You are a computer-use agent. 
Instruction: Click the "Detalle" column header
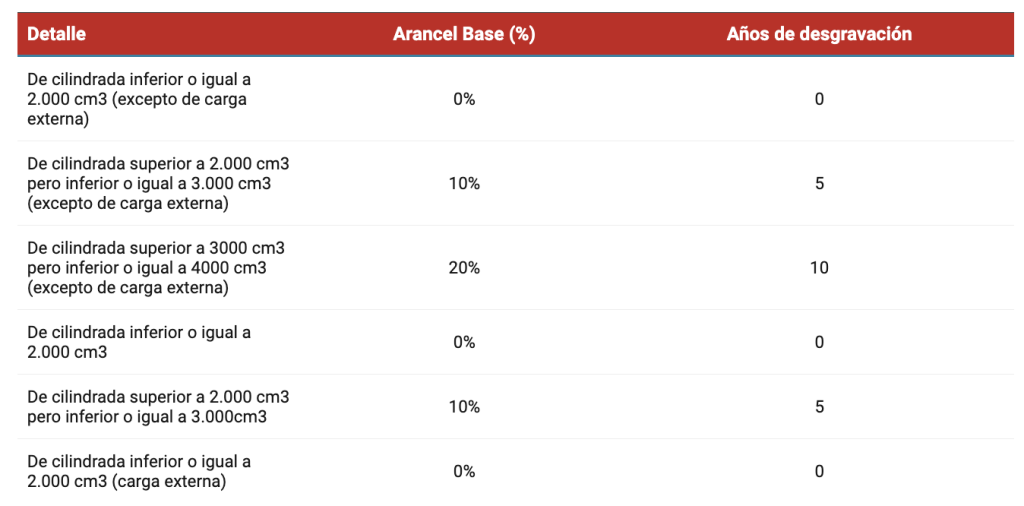coord(57,34)
